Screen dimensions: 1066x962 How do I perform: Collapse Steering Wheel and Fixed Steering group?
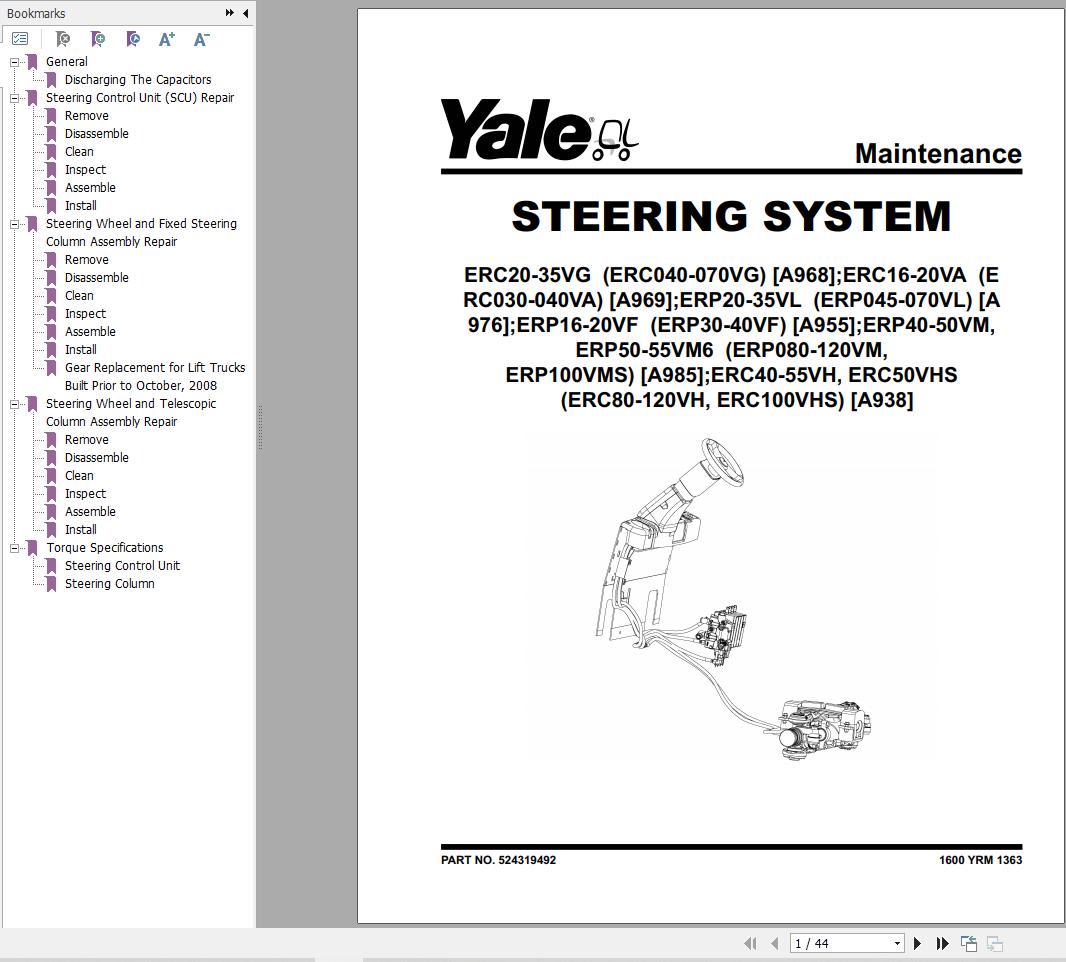coord(14,224)
